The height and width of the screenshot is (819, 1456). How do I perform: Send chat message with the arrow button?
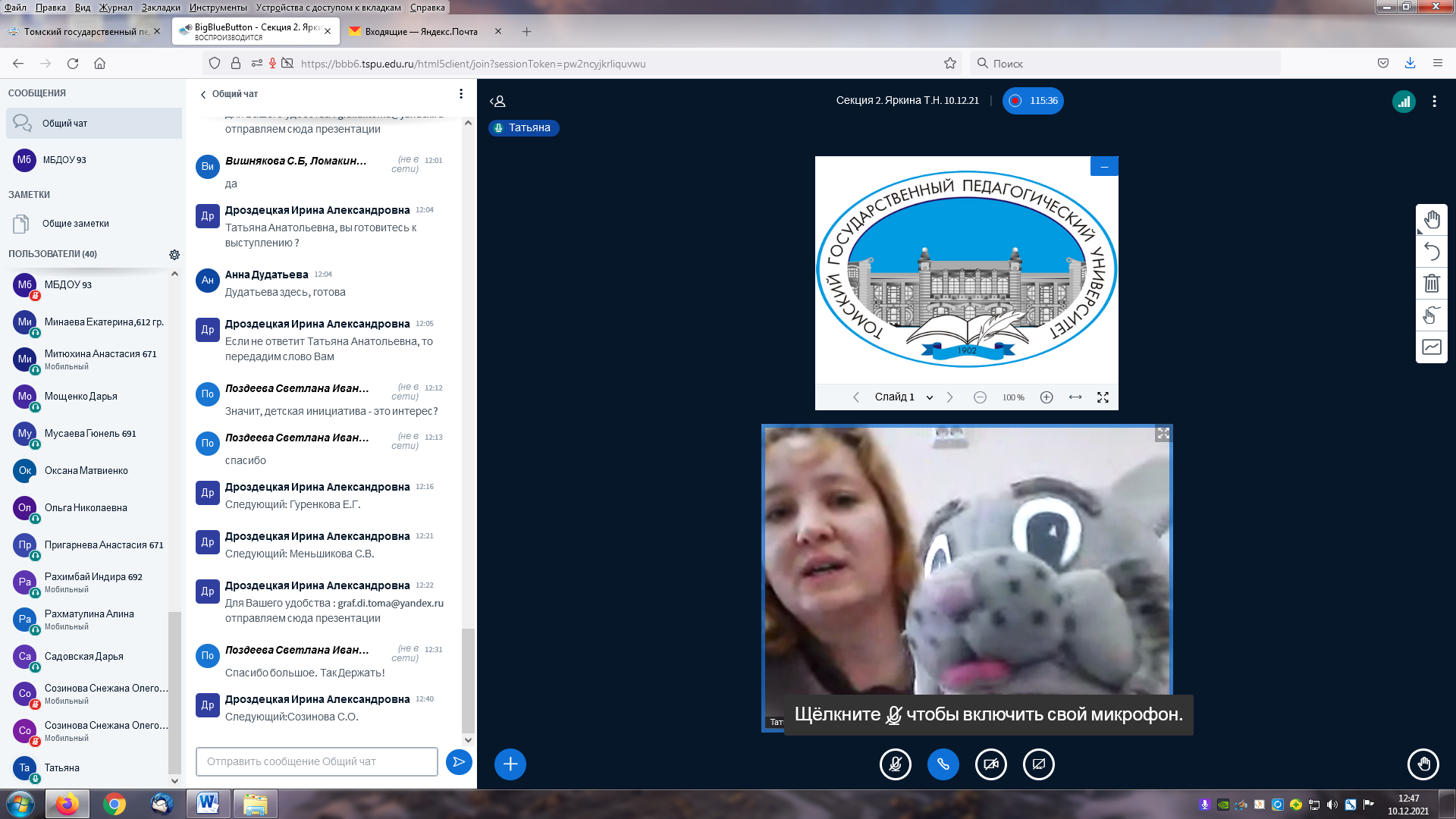[459, 762]
